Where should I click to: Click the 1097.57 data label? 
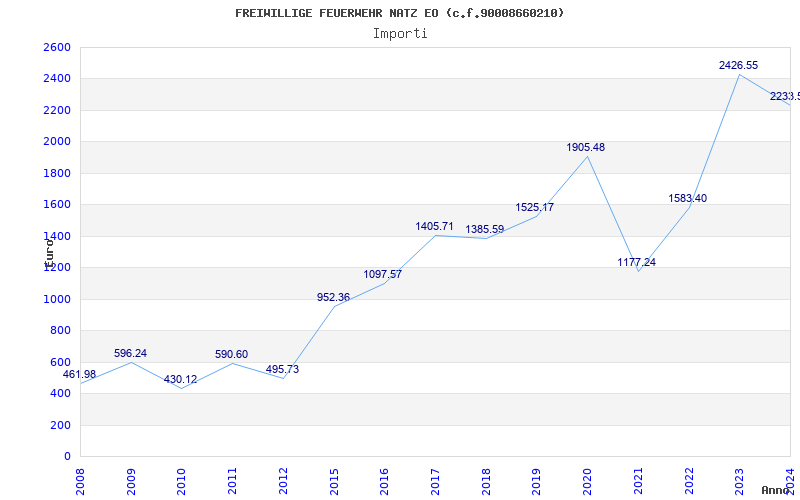pyautogui.click(x=382, y=274)
